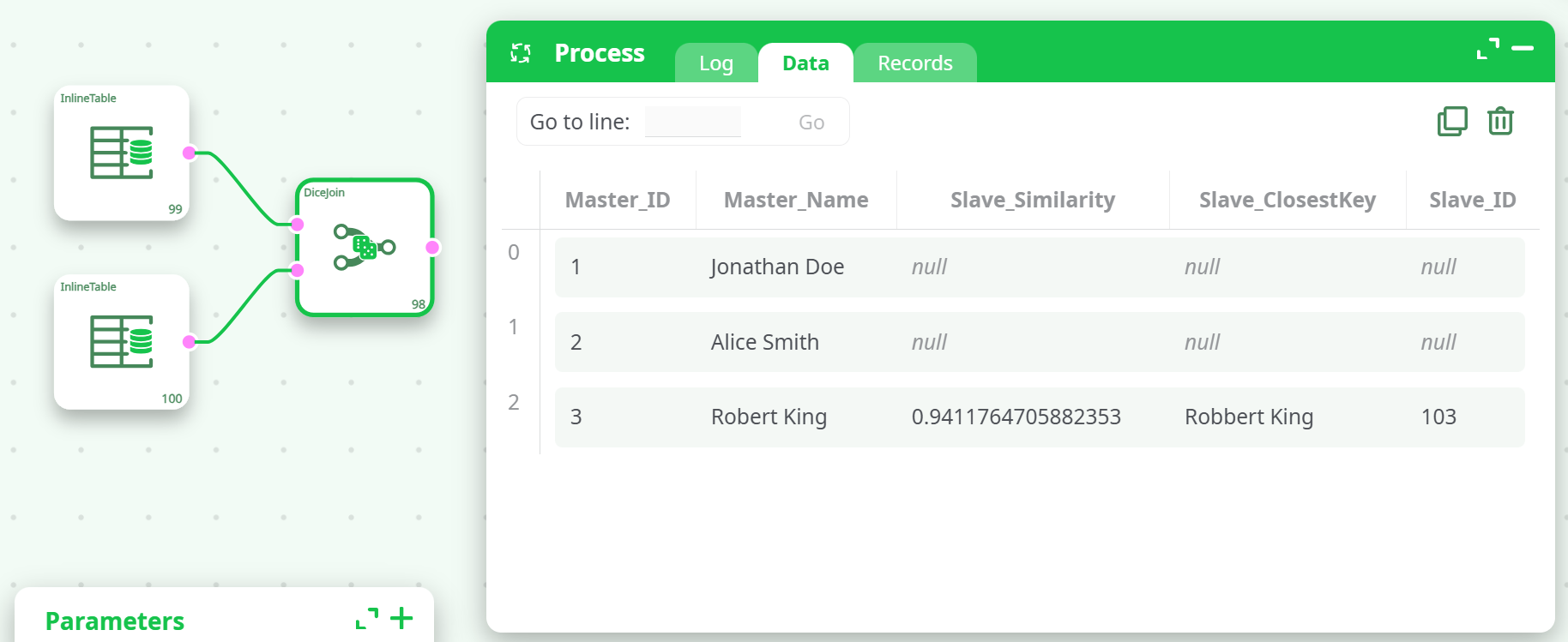Click the DiceJoin output port

433,248
